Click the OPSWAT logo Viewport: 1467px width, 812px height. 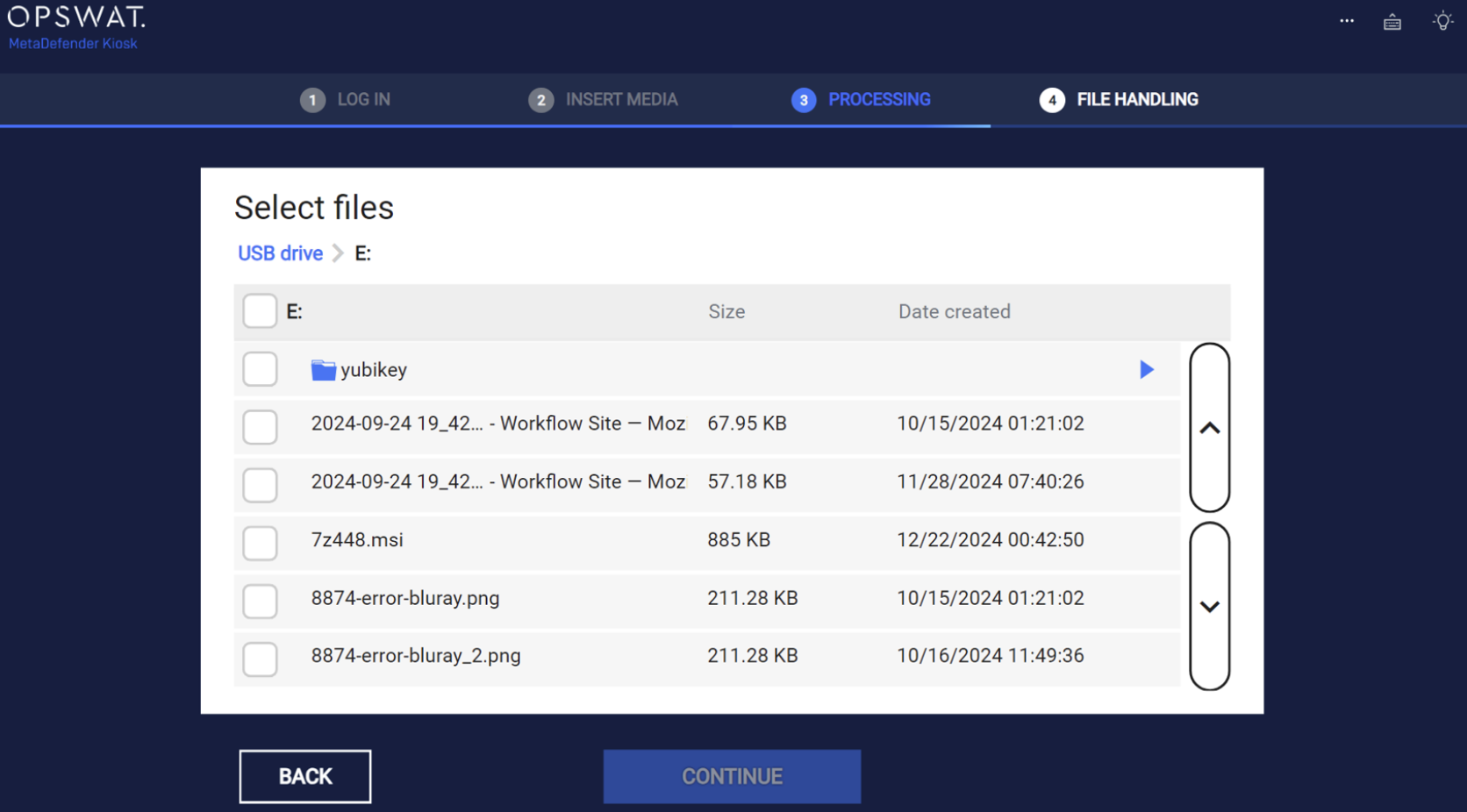(76, 18)
